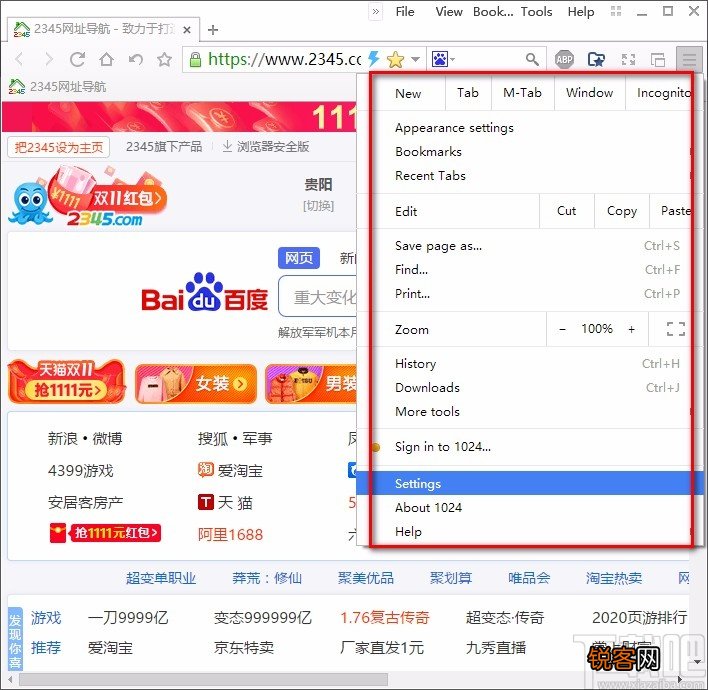Screen dimensions: 708x690
Task: Click the 把2345设为主页 button
Action: point(59,147)
